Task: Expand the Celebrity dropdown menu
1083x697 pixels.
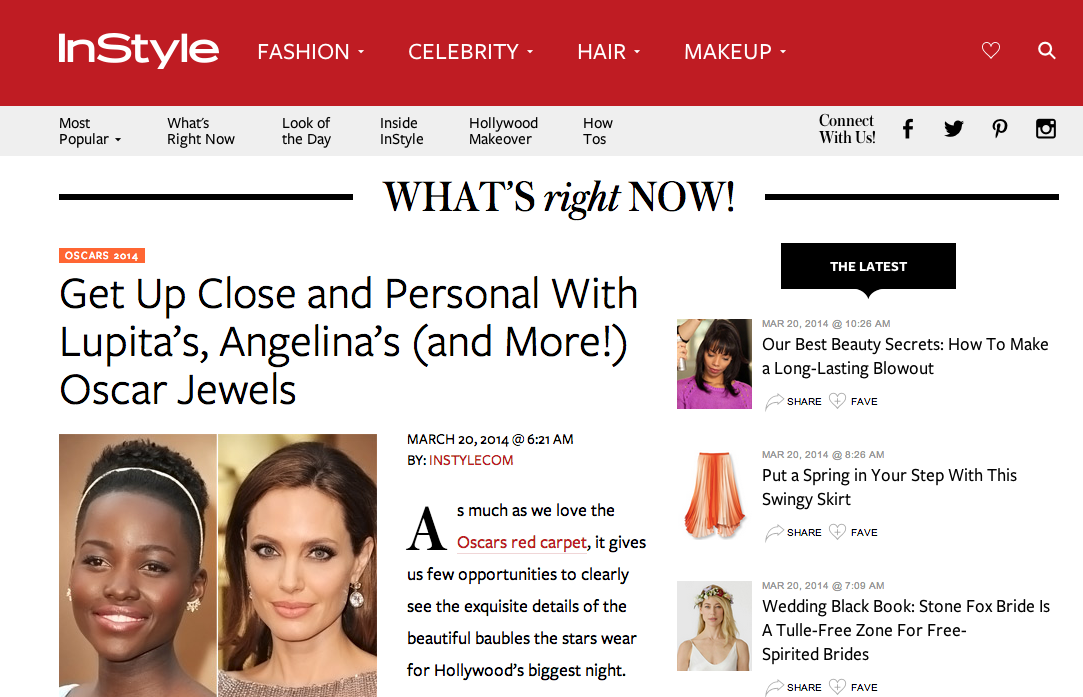Action: point(470,52)
